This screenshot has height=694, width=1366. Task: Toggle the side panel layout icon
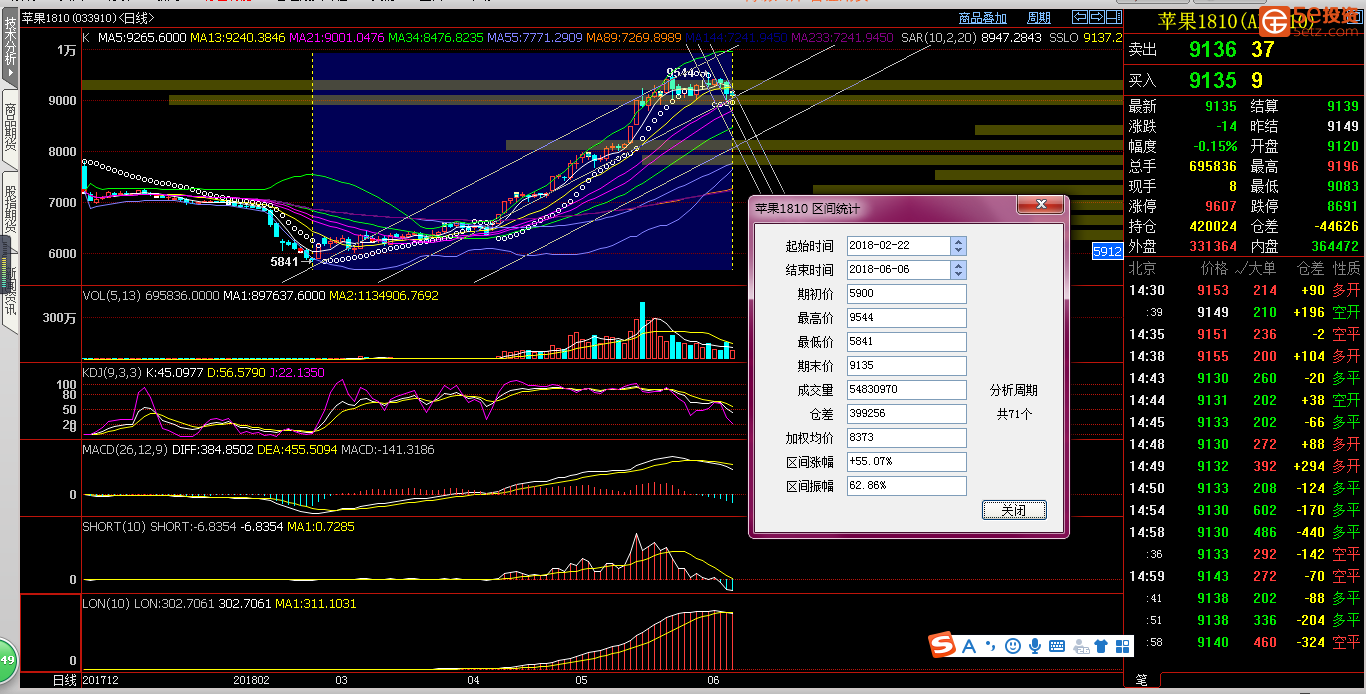(x=1114, y=17)
